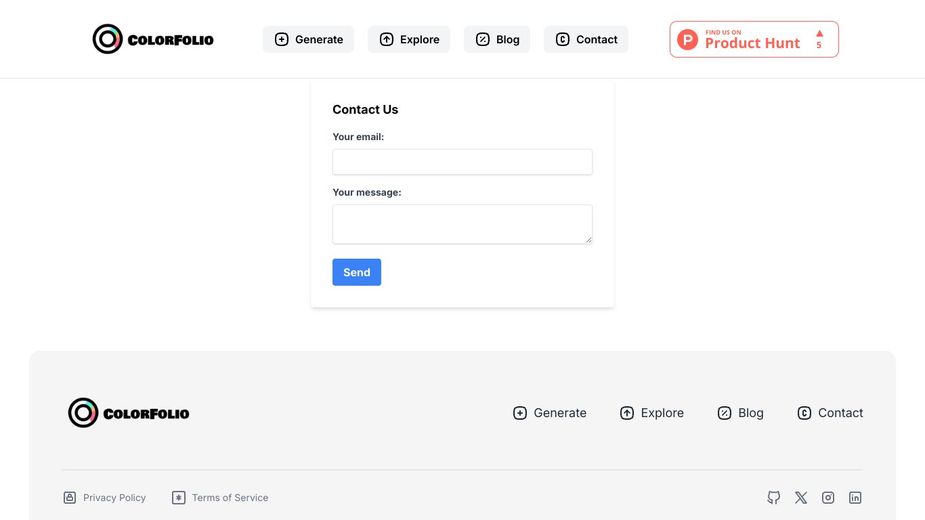
Task: Click inside the Your message text area
Action: [462, 224]
